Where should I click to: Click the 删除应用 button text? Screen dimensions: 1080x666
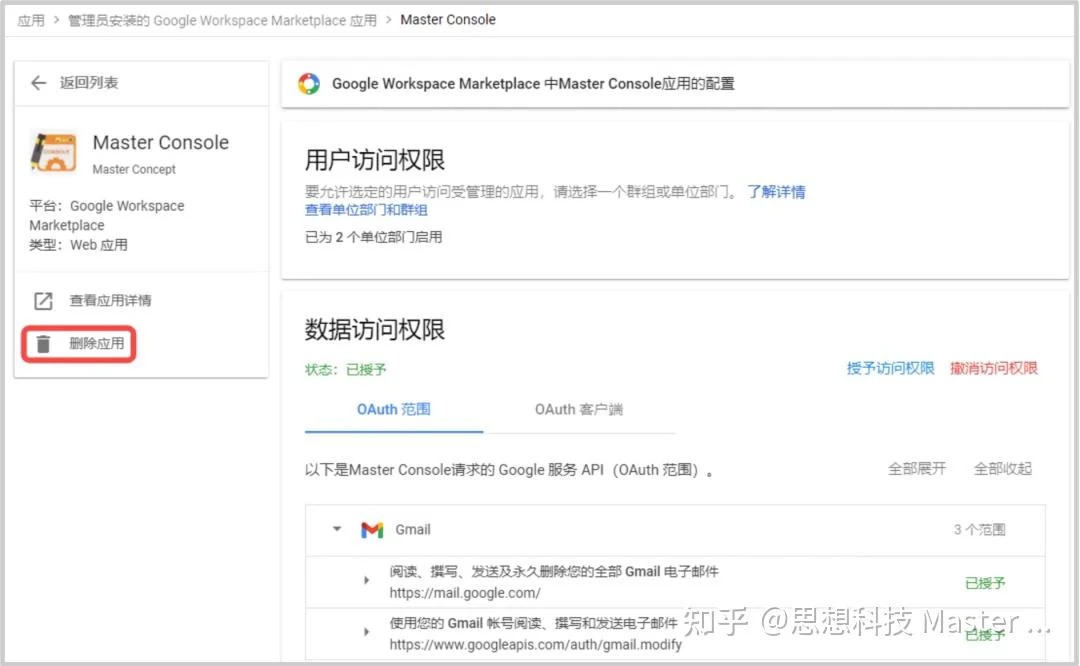click(96, 343)
